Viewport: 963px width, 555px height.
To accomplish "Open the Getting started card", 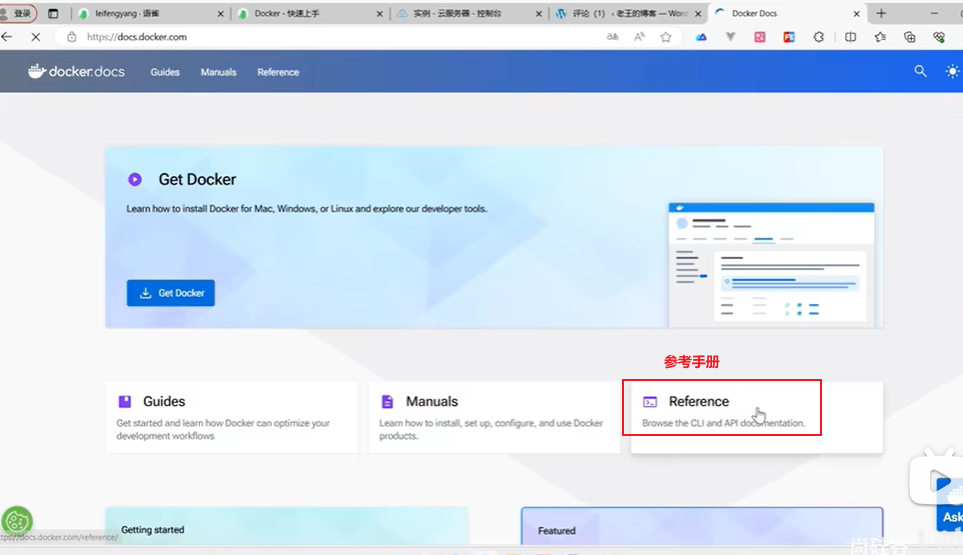I will (x=286, y=526).
